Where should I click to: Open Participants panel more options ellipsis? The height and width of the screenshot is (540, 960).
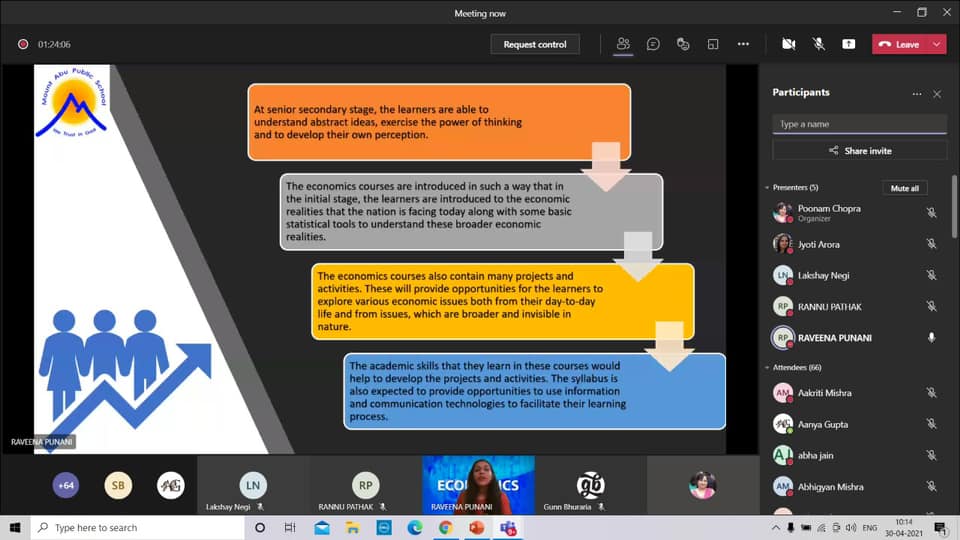pyautogui.click(x=916, y=94)
